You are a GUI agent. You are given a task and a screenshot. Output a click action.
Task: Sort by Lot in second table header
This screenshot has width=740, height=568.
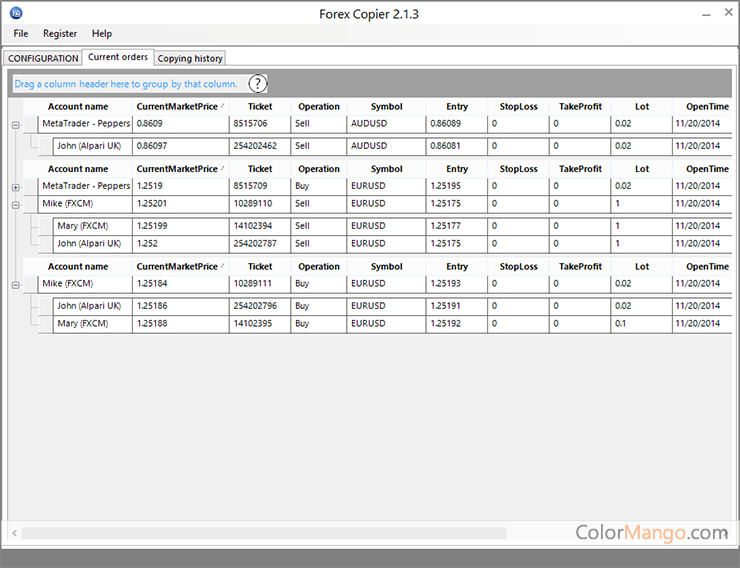tap(642, 169)
